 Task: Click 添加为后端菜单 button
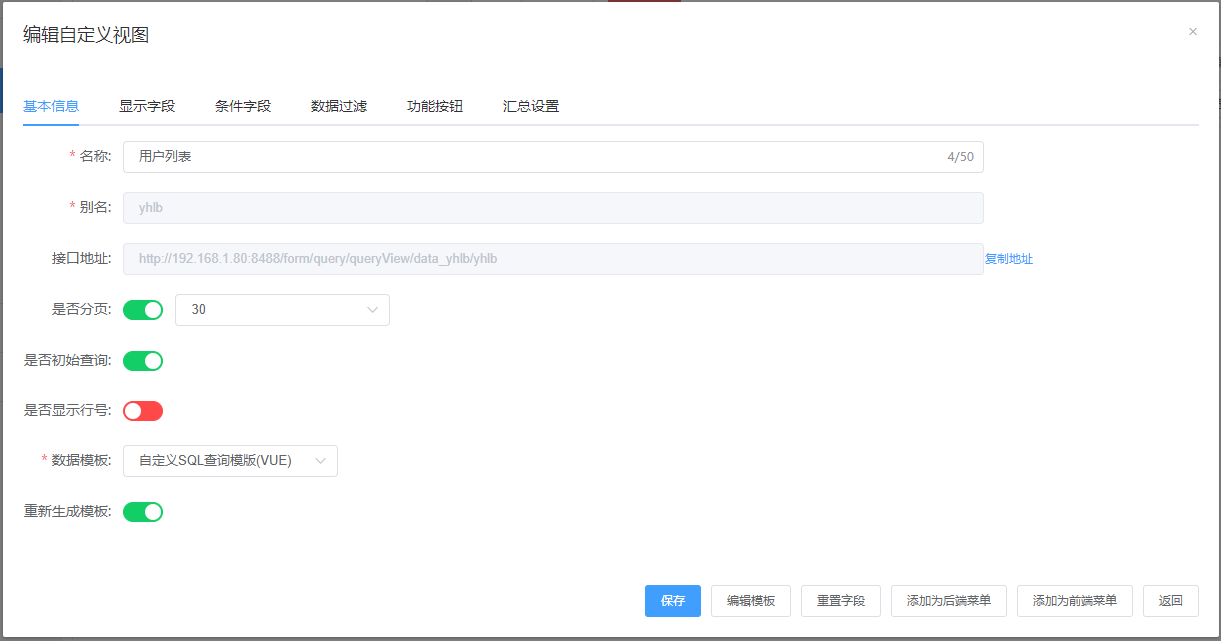coord(949,601)
